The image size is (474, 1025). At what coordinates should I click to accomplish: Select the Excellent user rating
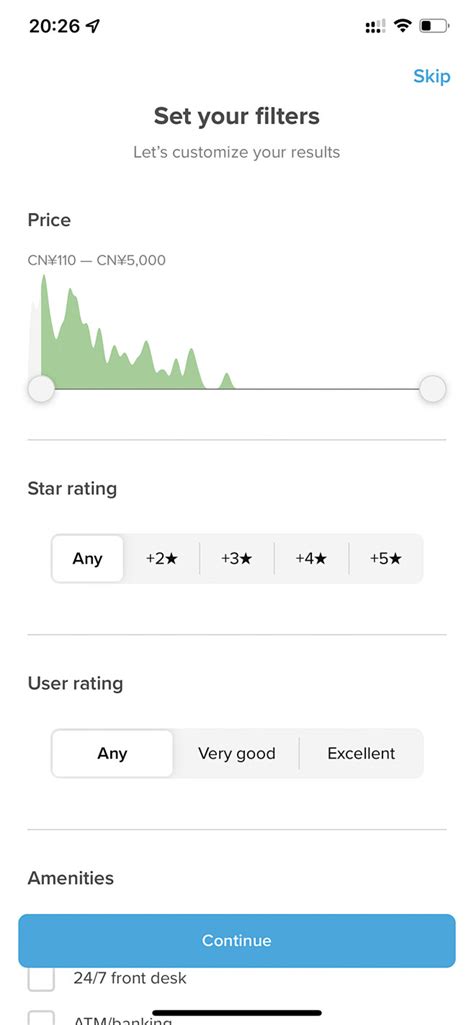[x=361, y=753]
